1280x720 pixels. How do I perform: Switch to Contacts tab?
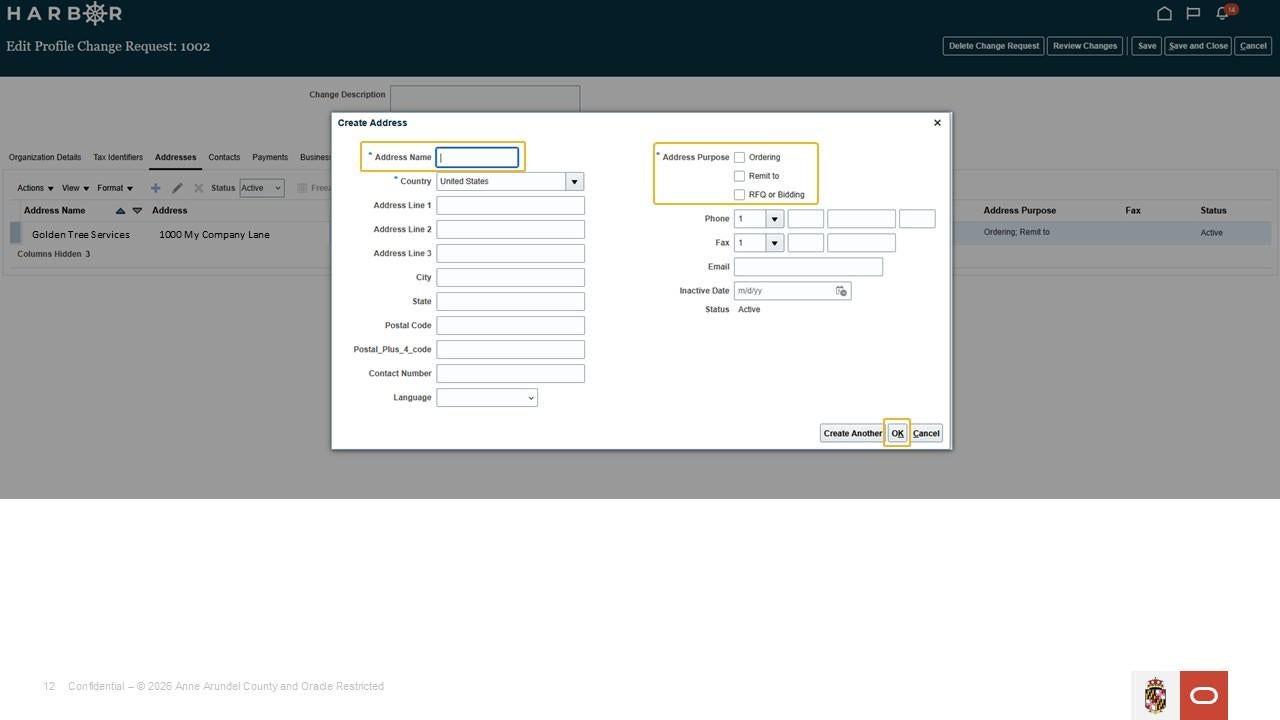(x=224, y=157)
